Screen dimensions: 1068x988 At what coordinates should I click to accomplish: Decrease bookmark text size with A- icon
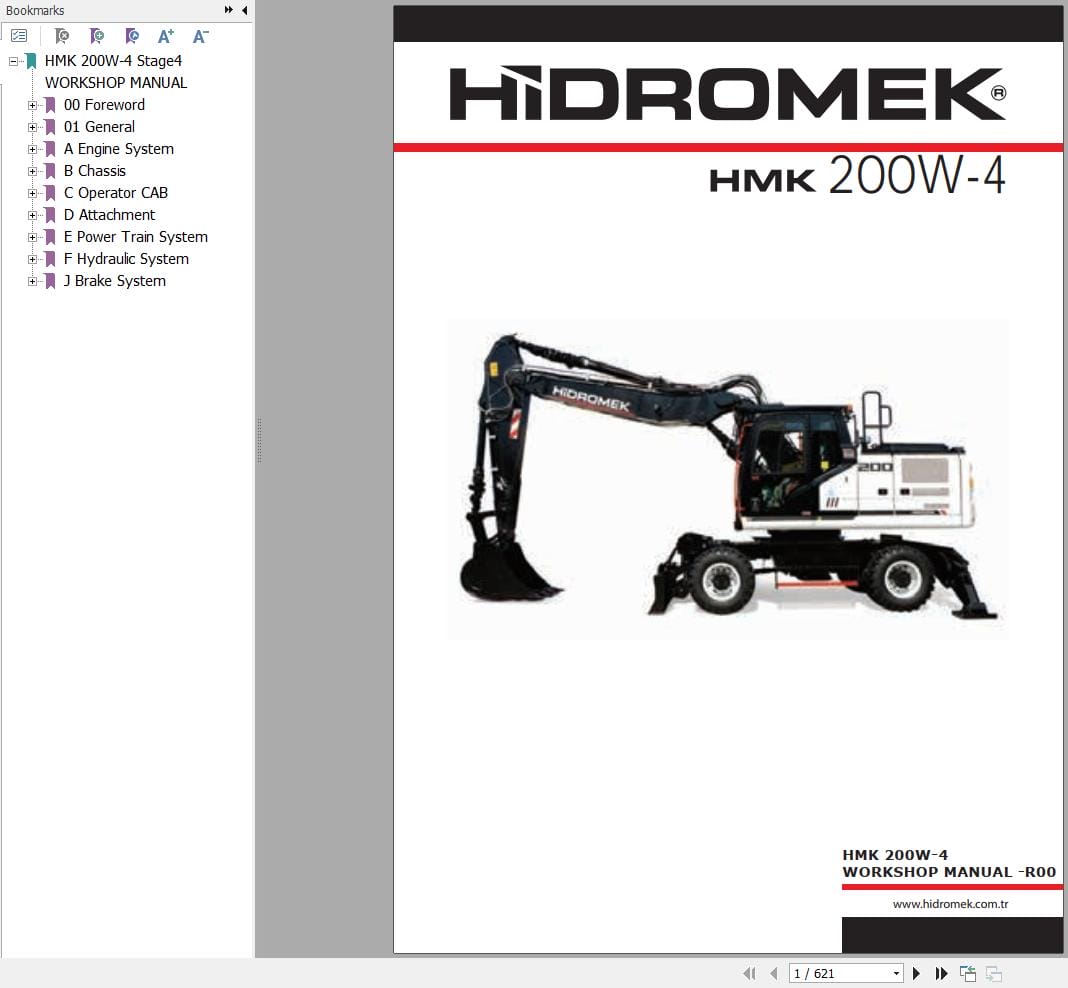200,35
